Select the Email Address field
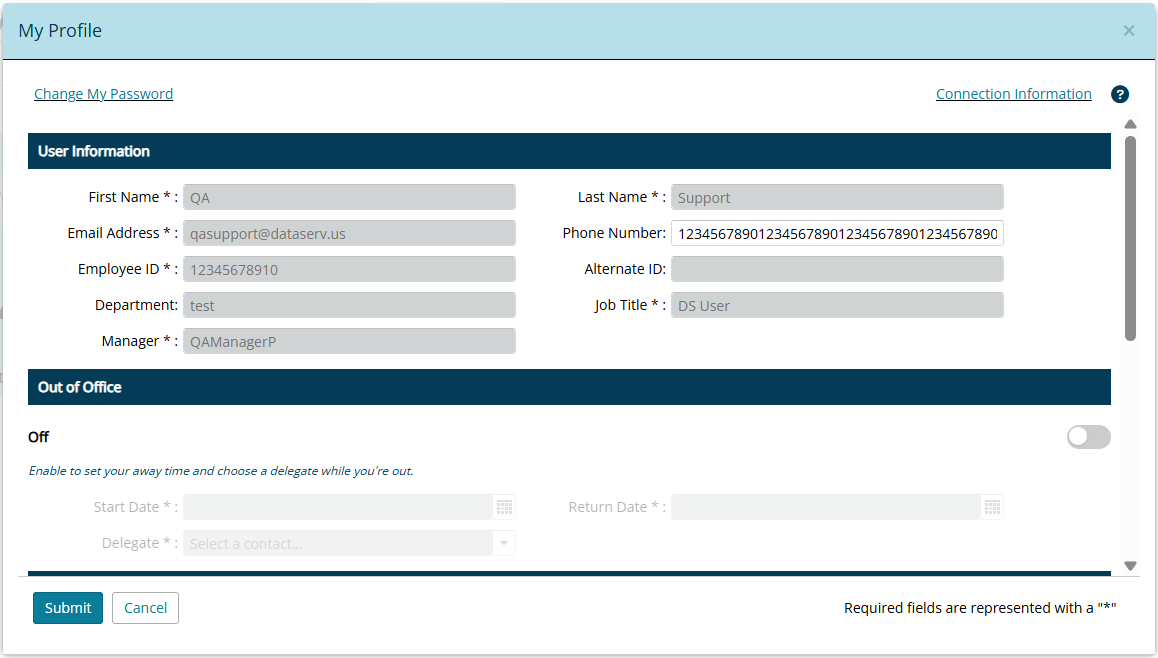This screenshot has width=1158, height=658. 349,233
